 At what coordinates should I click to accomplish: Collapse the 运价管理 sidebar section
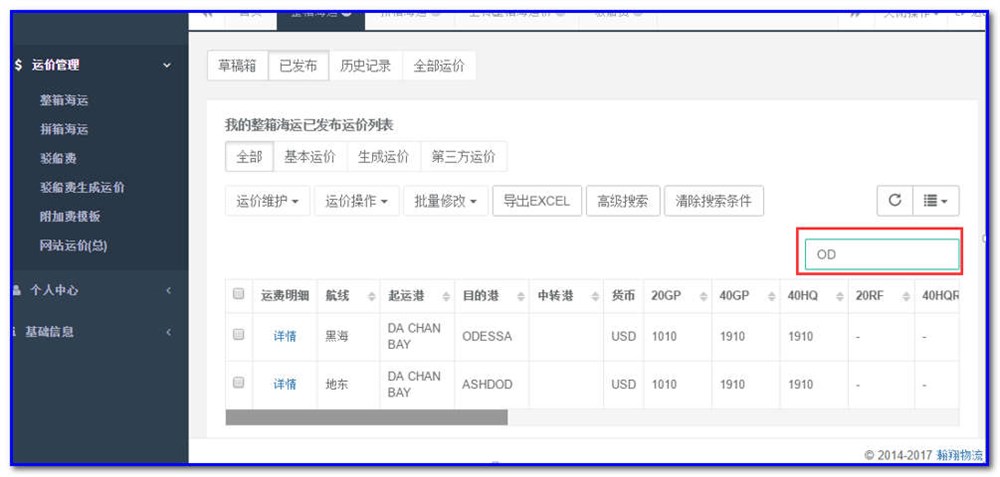click(x=167, y=65)
